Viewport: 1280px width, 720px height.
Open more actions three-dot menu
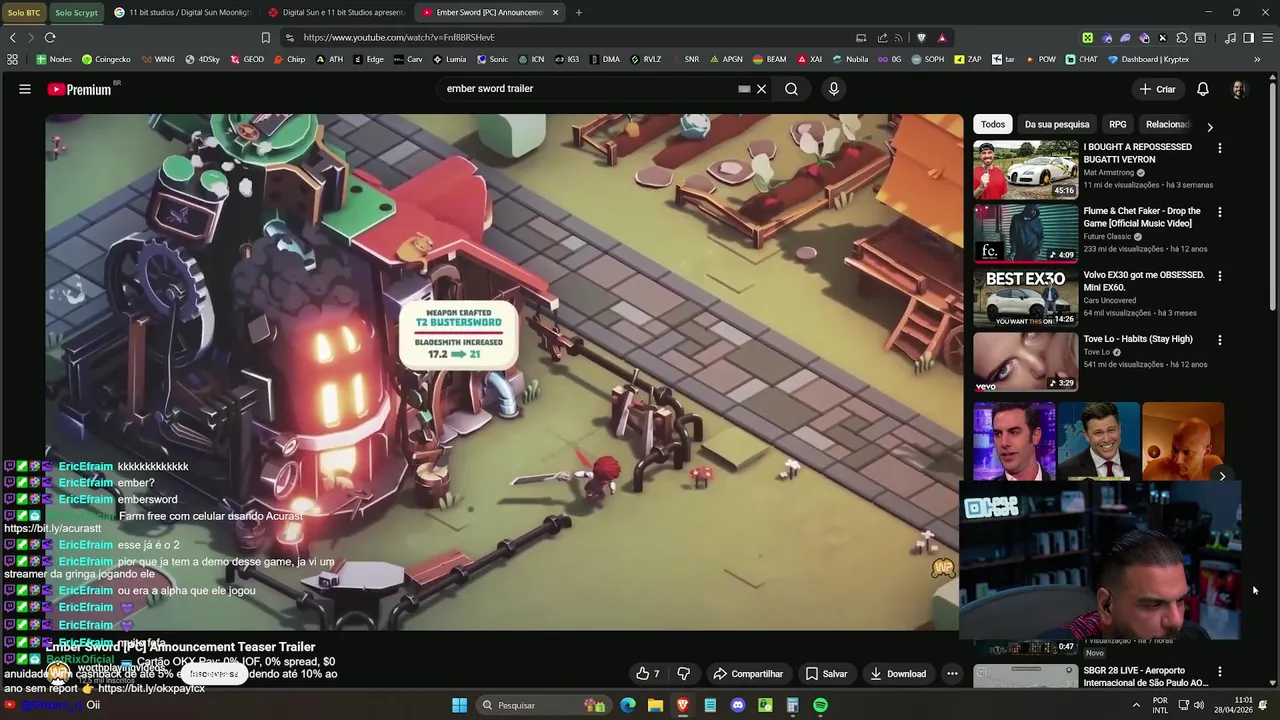tap(952, 674)
